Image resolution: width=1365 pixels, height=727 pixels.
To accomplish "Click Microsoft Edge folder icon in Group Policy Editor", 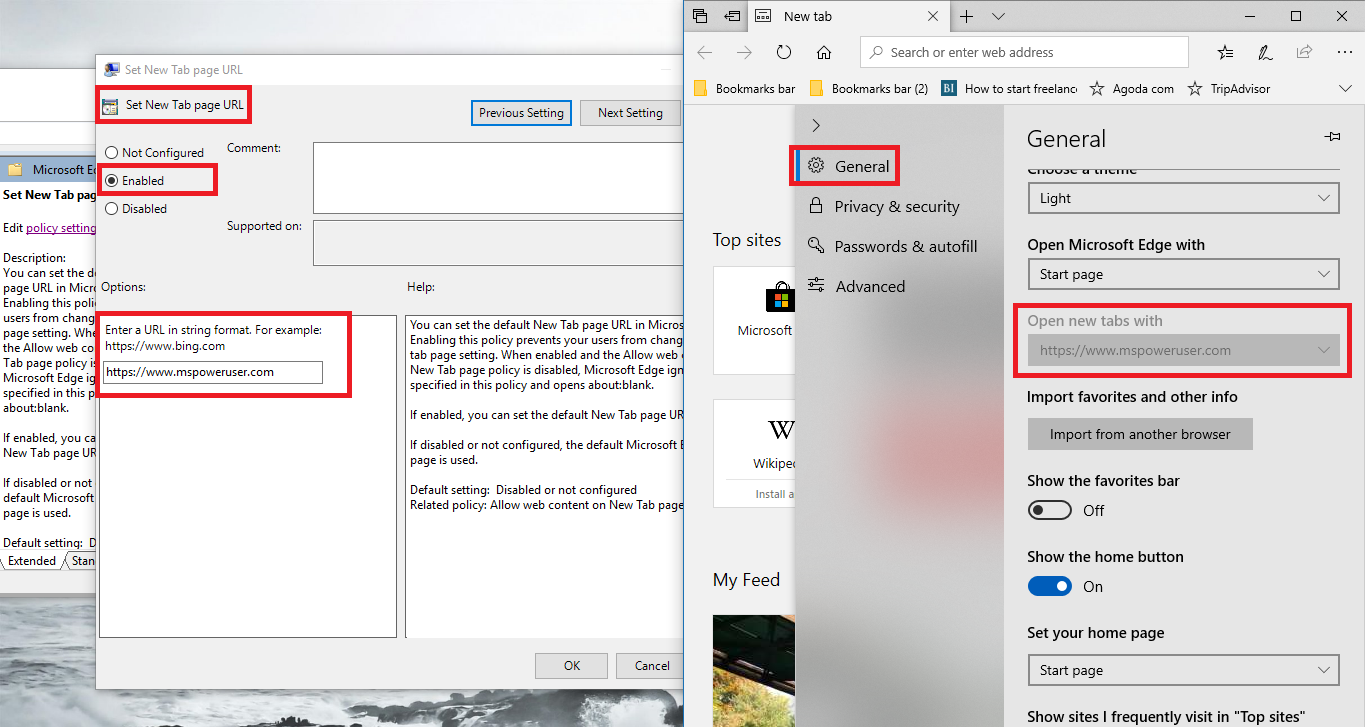I will click(x=15, y=170).
